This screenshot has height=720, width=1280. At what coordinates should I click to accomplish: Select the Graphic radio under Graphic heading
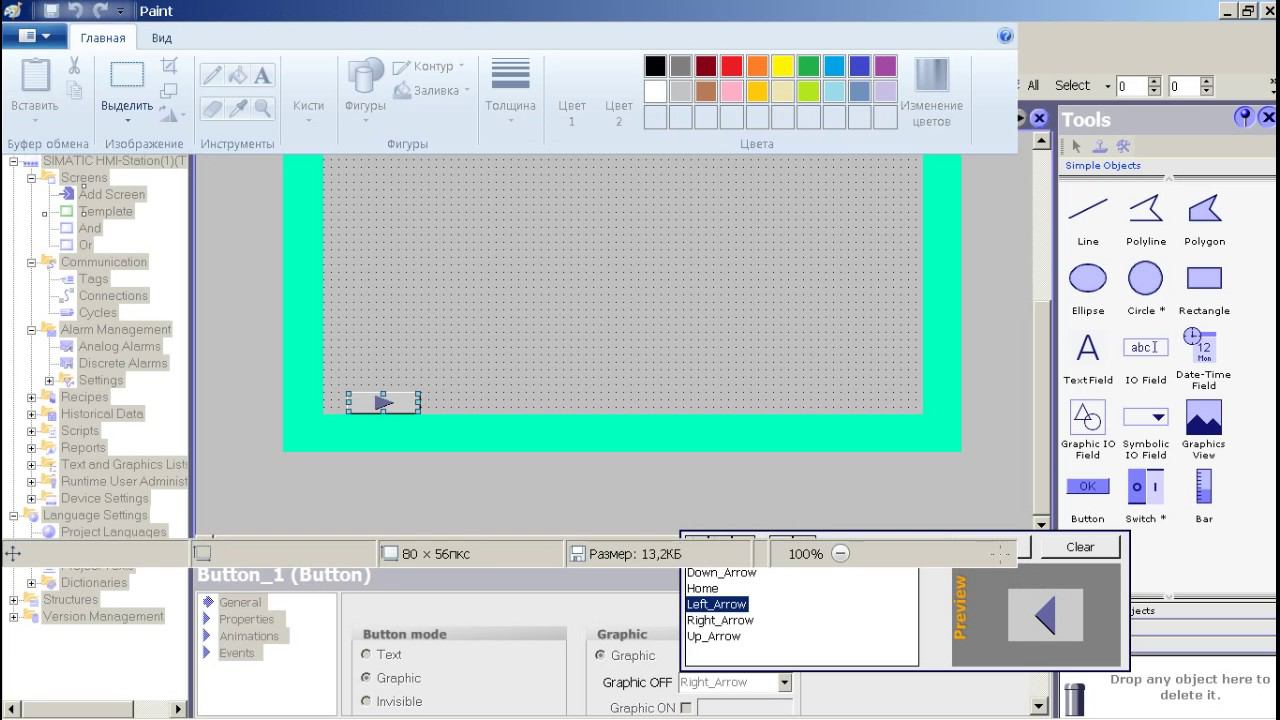pos(601,655)
